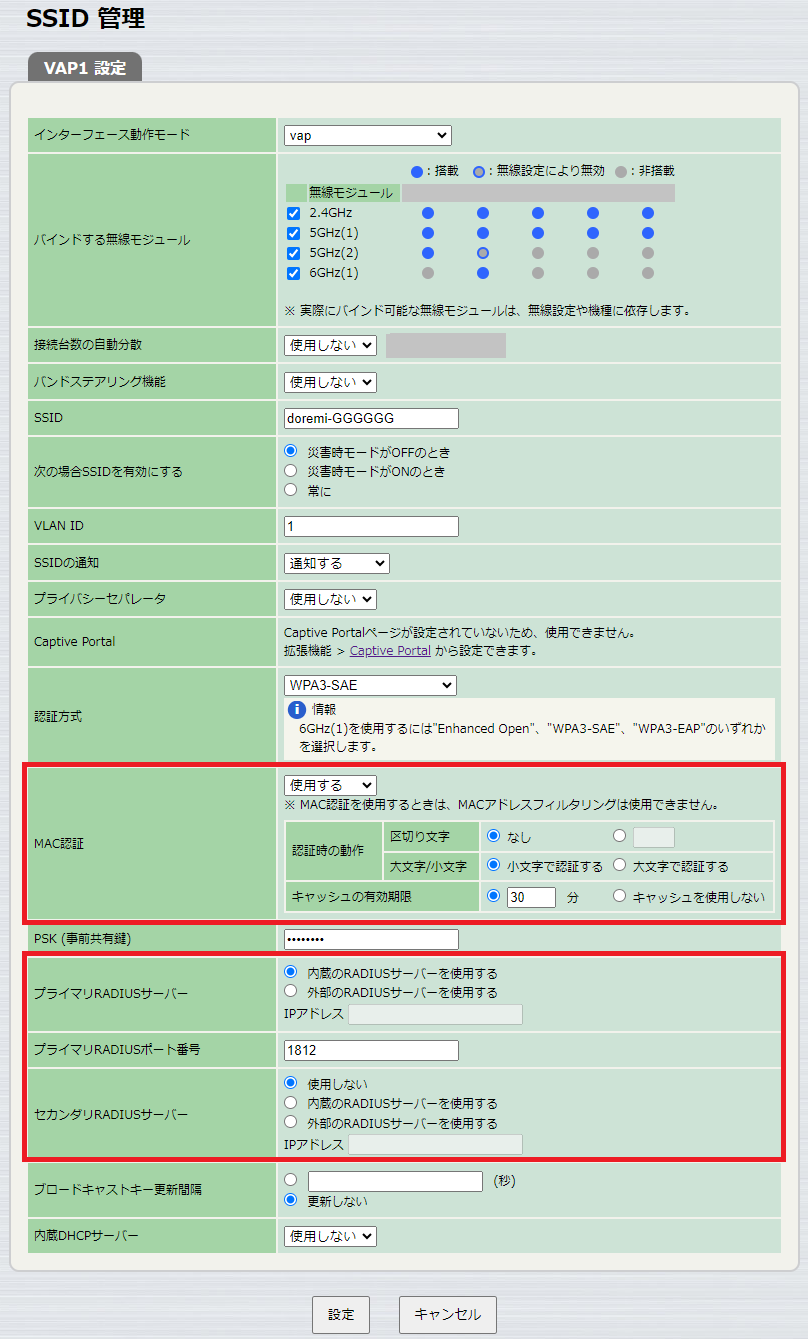Image resolution: width=808 pixels, height=1339 pixels.
Task: Click the キャンセル button
Action: click(447, 1315)
